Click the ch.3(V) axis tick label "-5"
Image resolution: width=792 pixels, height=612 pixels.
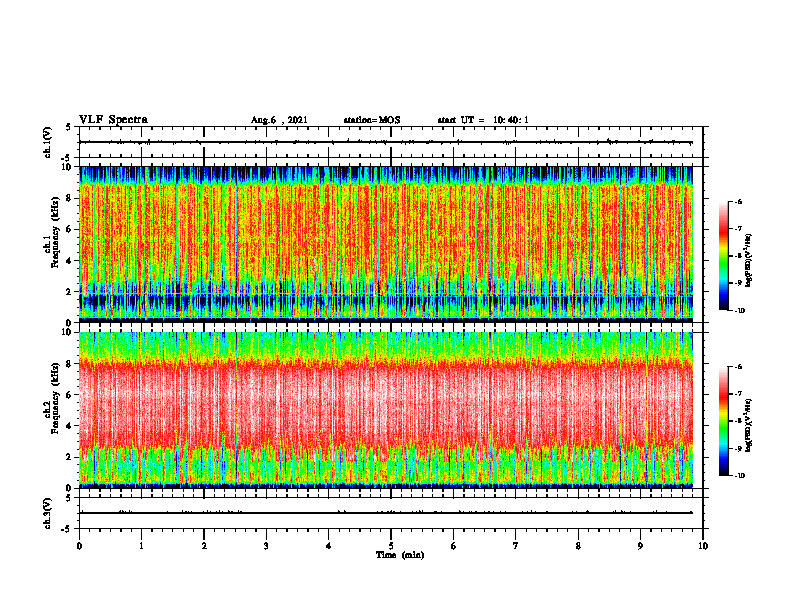(68, 529)
